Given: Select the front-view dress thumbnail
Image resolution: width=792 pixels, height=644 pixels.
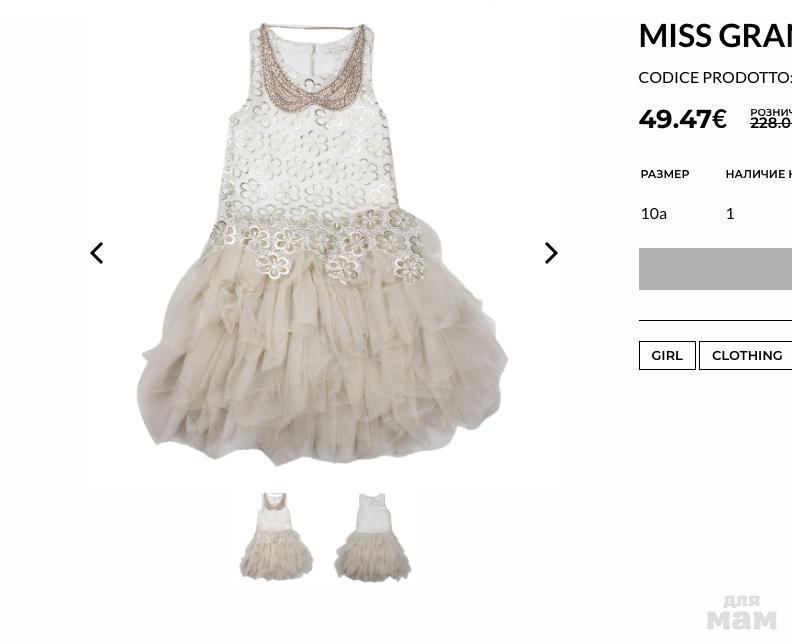Looking at the screenshot, I should (275, 537).
